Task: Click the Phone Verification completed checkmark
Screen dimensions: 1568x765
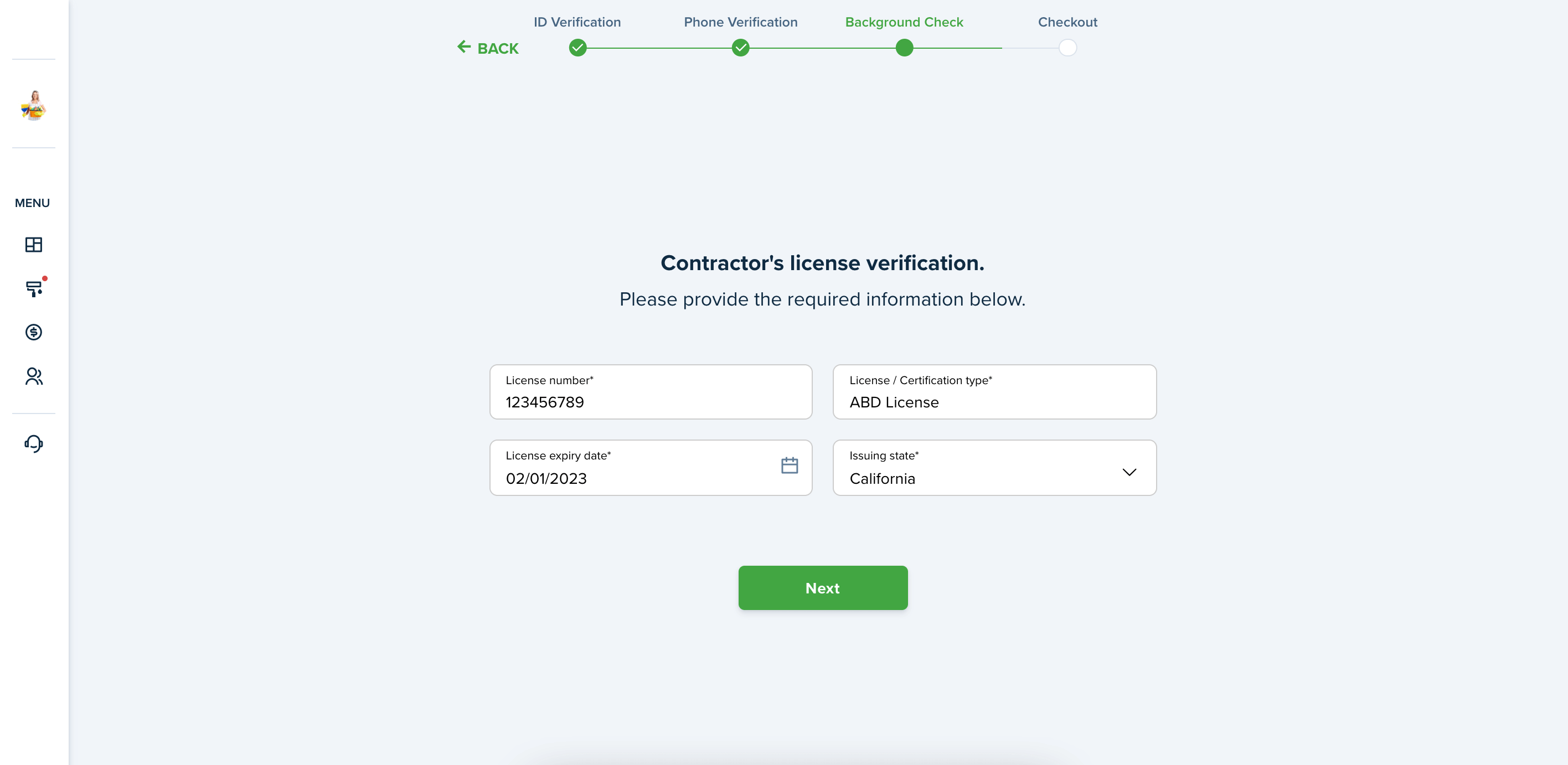Action: coord(741,48)
